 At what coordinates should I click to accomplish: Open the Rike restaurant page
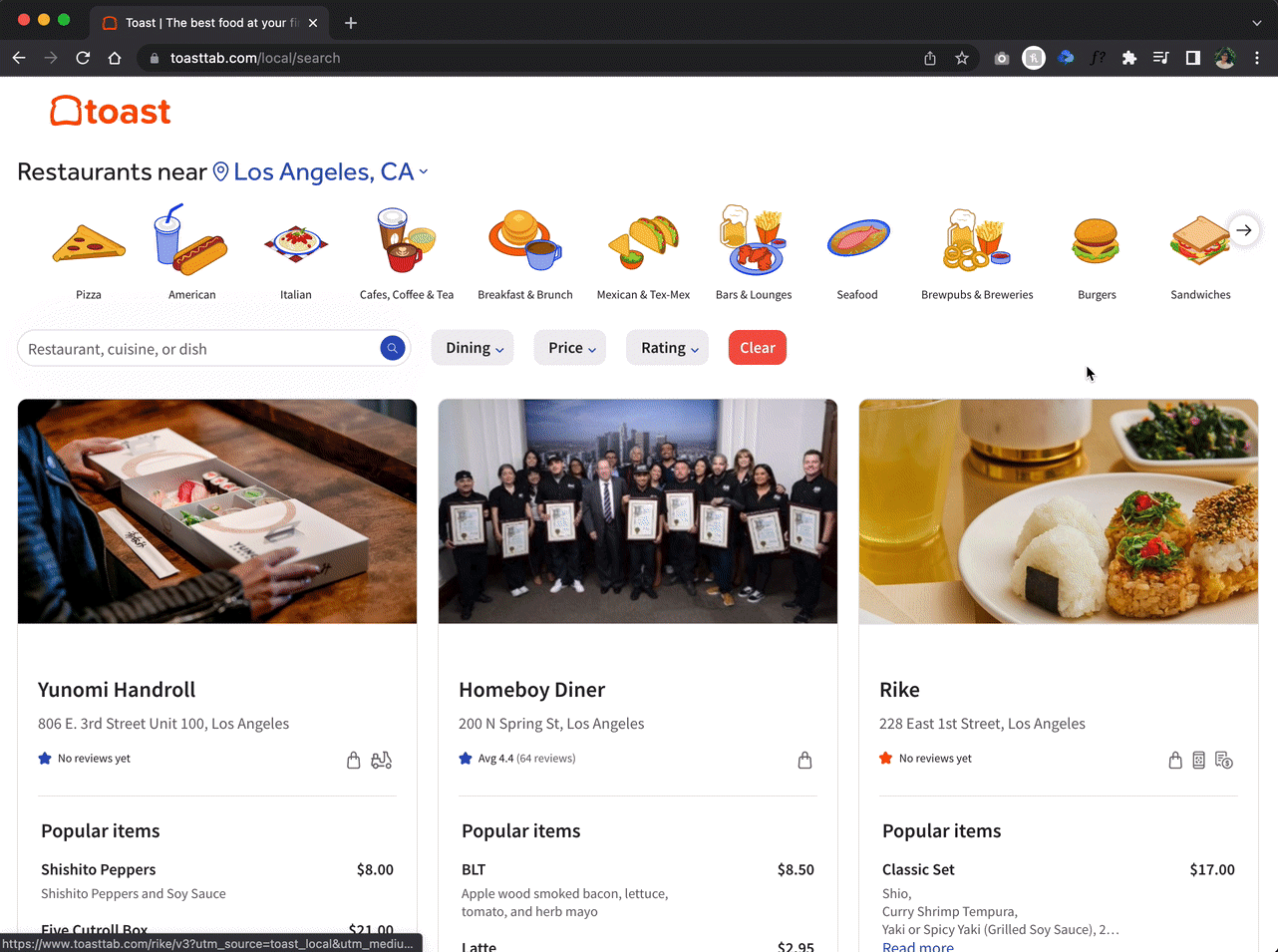pos(899,690)
